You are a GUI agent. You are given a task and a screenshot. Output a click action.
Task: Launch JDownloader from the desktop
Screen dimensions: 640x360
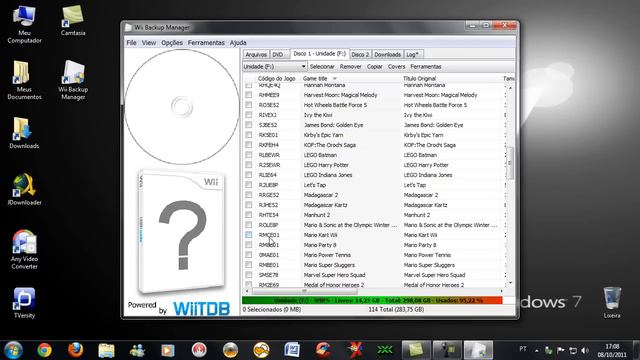tap(24, 189)
